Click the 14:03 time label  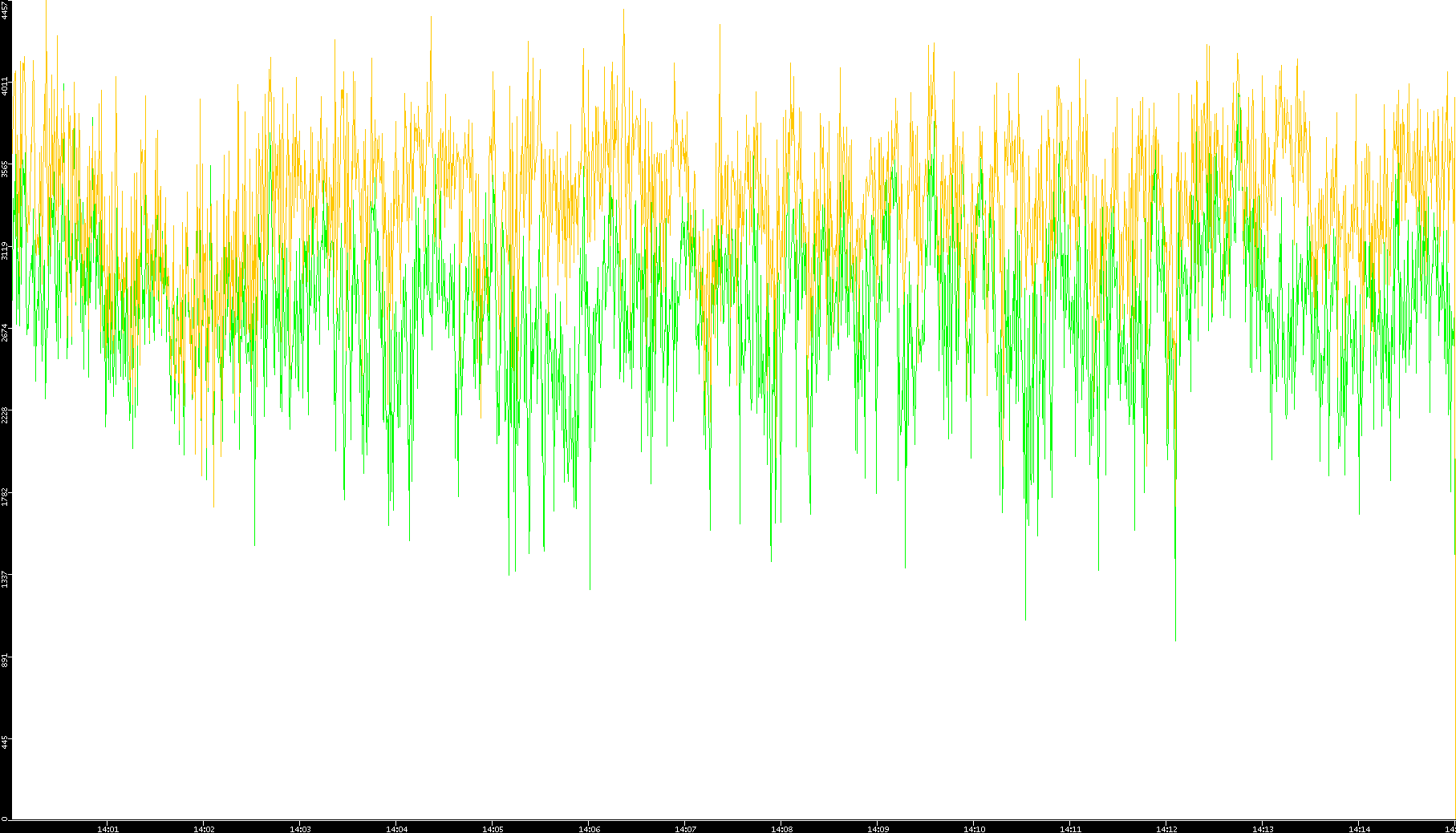(x=300, y=829)
